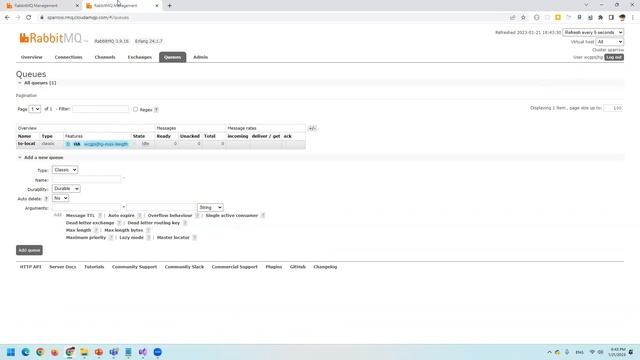The image size is (640, 360).
Task: Open the Windows Start menu
Action: pos(11,352)
